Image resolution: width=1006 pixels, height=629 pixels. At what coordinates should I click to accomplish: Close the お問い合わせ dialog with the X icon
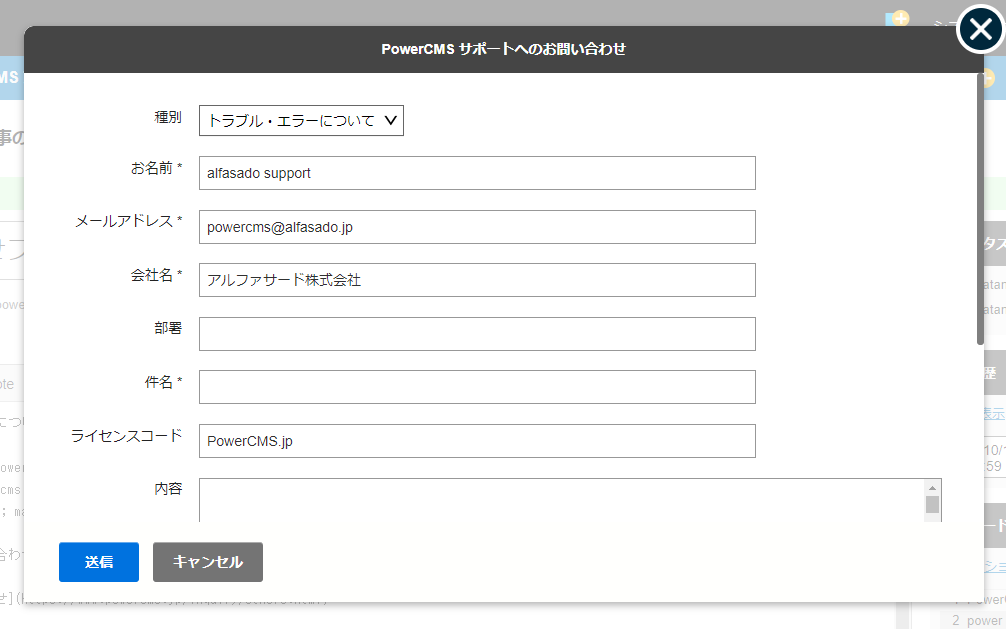pyautogui.click(x=978, y=29)
